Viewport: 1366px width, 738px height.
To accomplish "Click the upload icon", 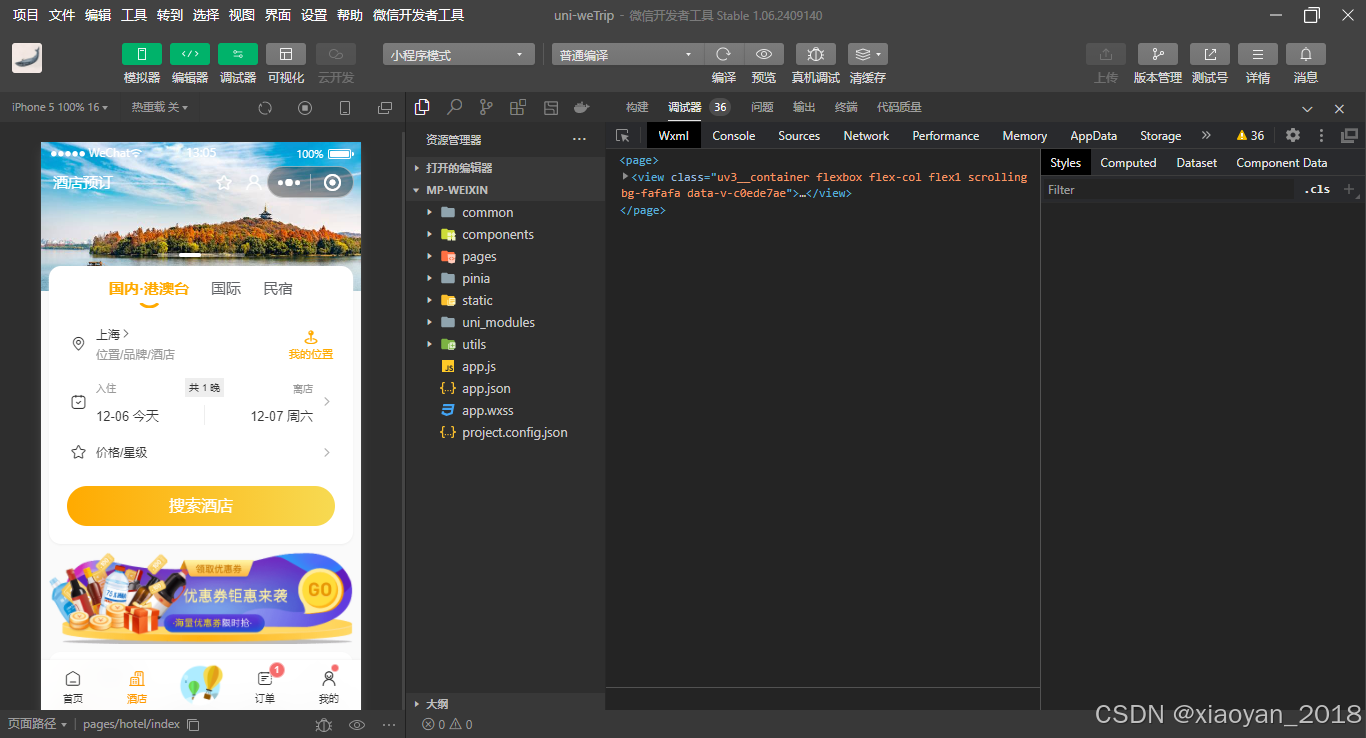I will [1106, 54].
